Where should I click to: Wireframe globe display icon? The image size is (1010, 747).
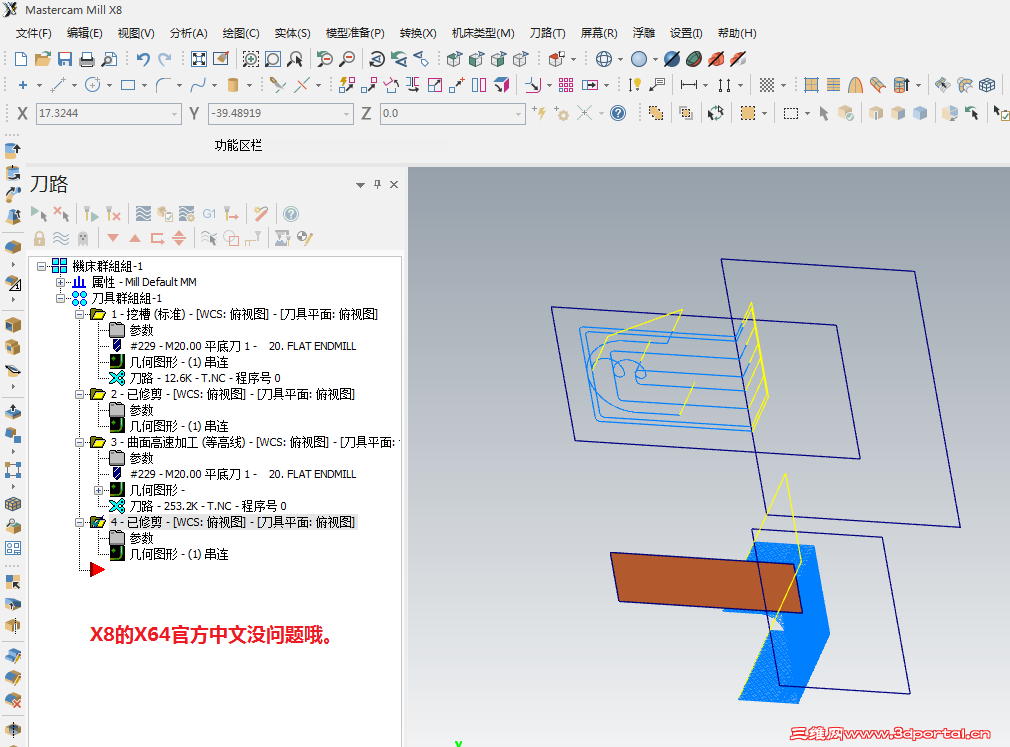tap(604, 59)
